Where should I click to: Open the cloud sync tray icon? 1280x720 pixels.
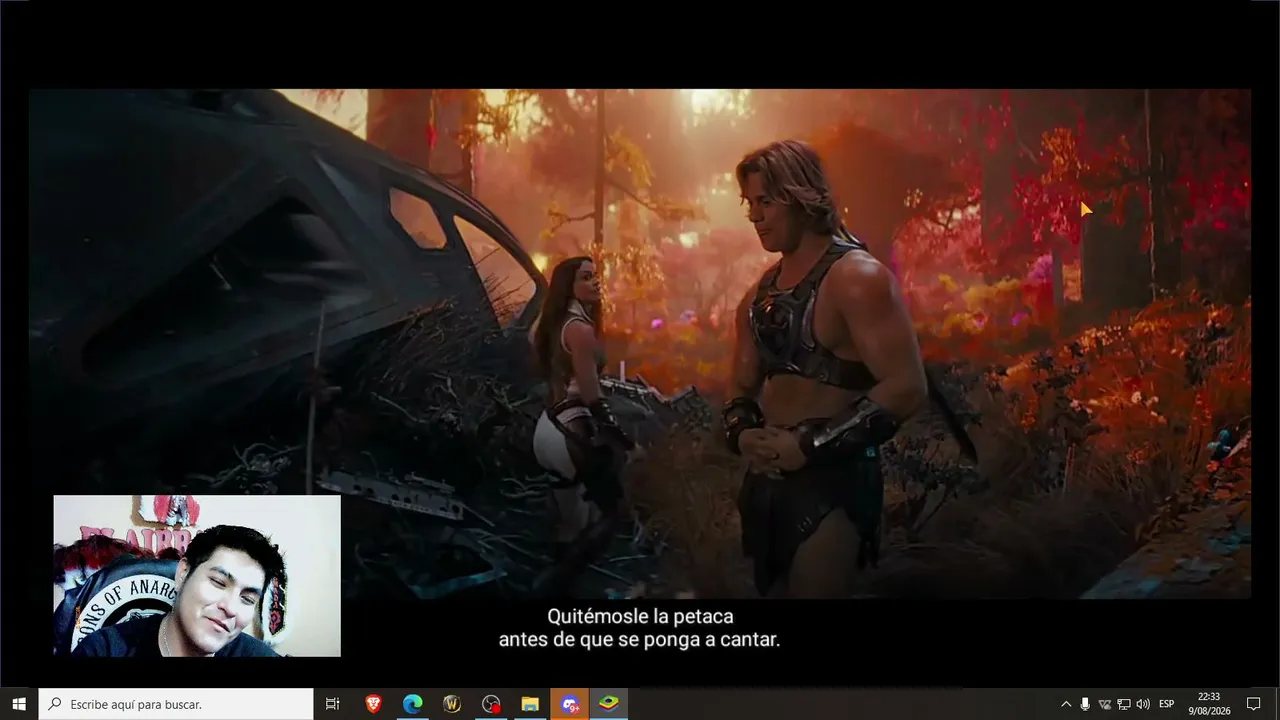pos(1105,704)
